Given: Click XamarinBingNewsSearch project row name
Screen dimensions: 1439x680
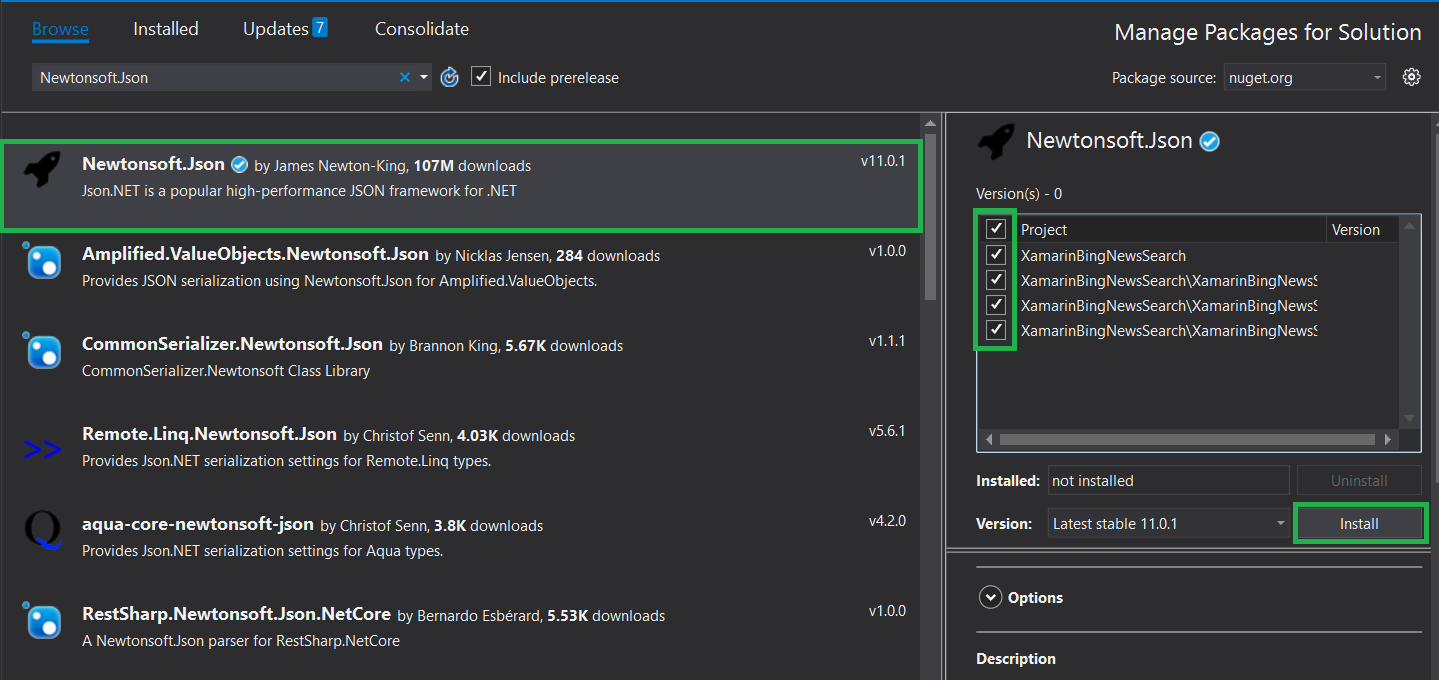Looking at the screenshot, I should [x=1103, y=255].
